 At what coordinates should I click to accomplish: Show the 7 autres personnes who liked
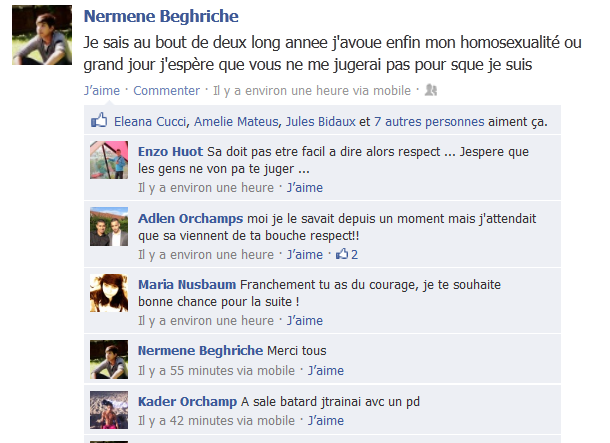click(x=429, y=122)
